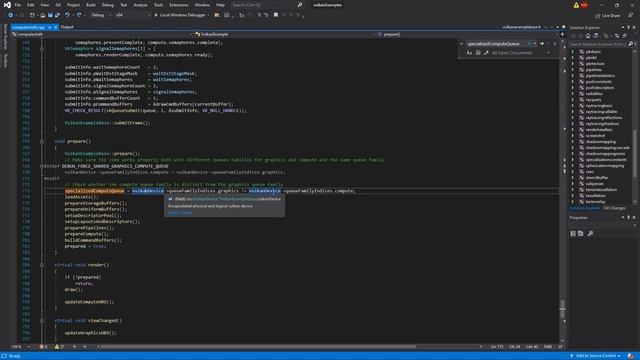Screen dimensions: 640x360
Task: Click the Properties panel alphabetical sort icon
Action: (581, 233)
